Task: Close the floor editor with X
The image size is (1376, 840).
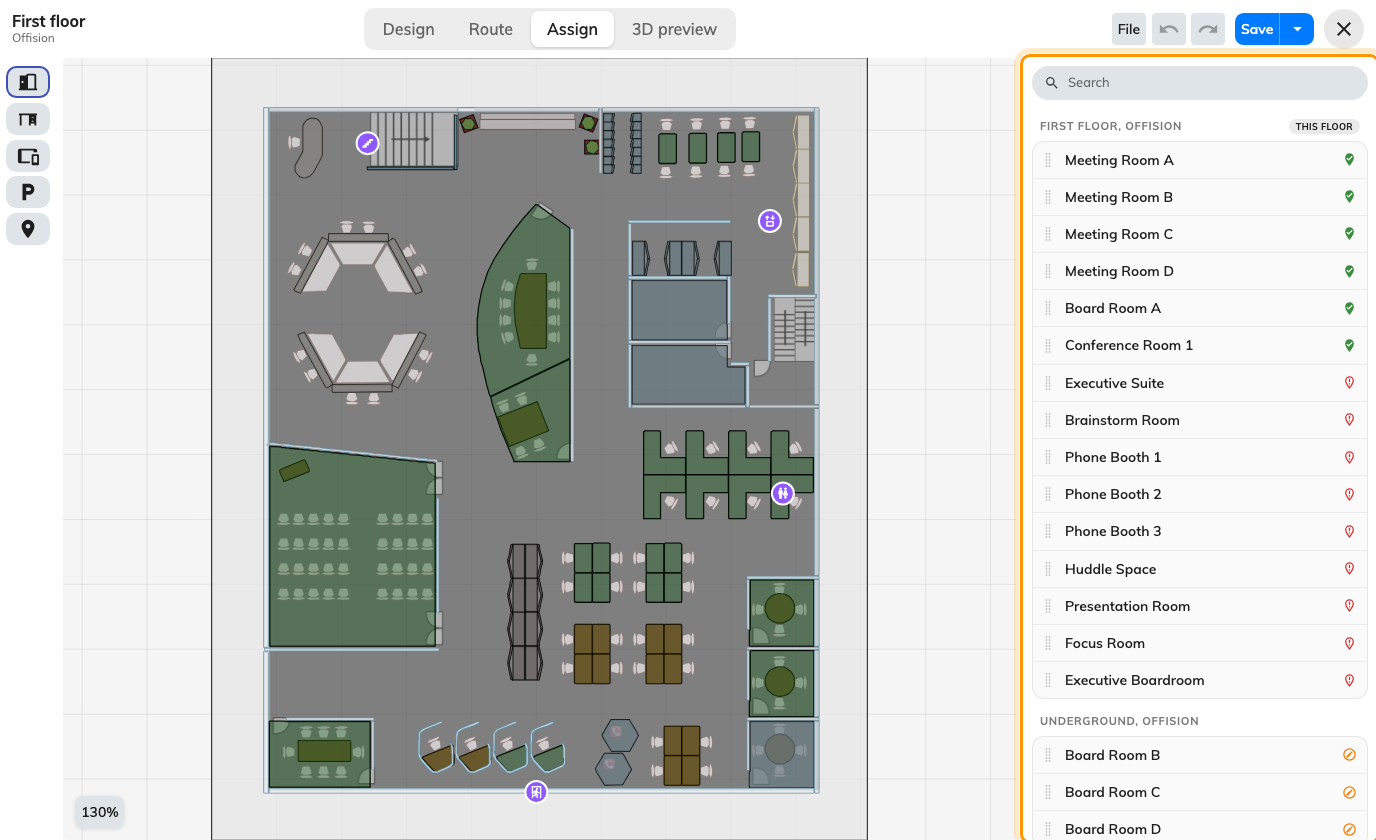Action: (x=1344, y=29)
